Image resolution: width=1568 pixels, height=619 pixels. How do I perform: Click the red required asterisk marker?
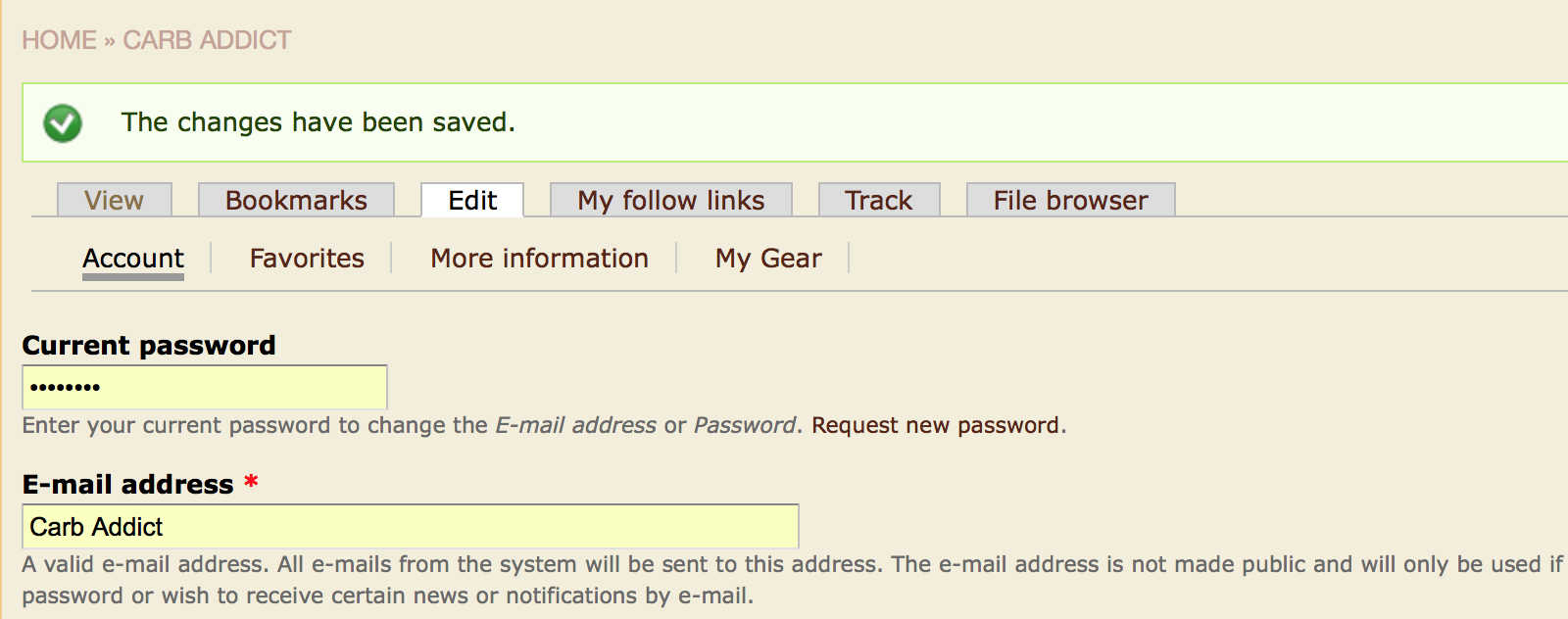click(252, 482)
